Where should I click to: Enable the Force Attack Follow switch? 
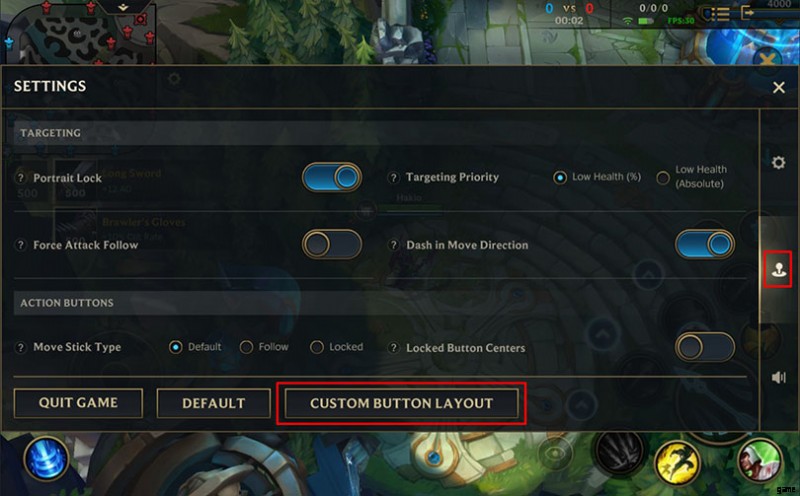(x=332, y=244)
